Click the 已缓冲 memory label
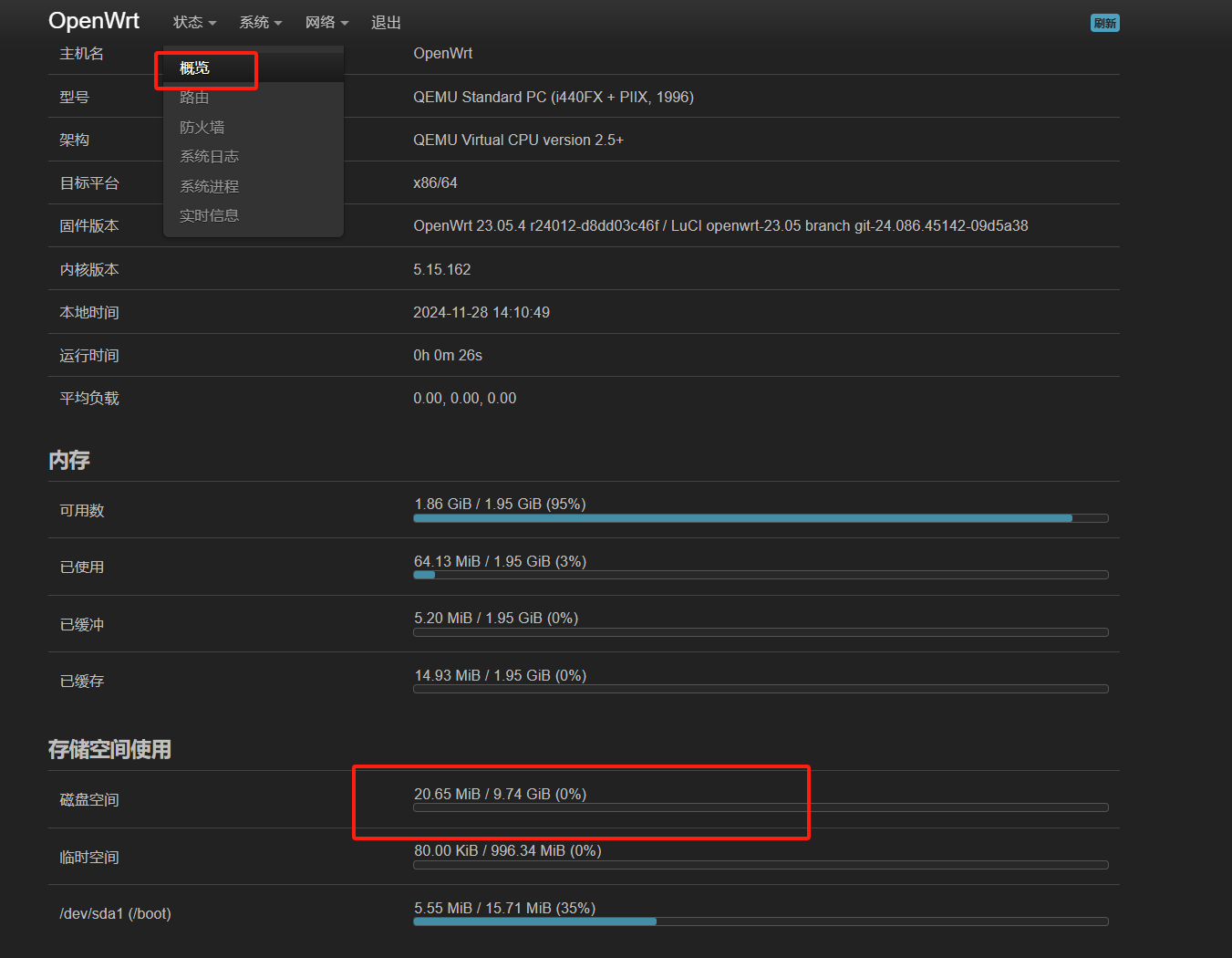This screenshot has width=1232, height=958. pyautogui.click(x=82, y=624)
